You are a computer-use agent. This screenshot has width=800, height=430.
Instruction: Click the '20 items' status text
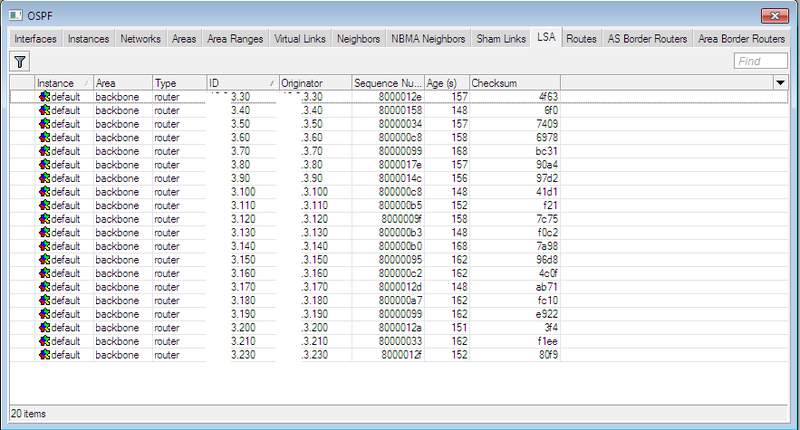pyautogui.click(x=29, y=414)
